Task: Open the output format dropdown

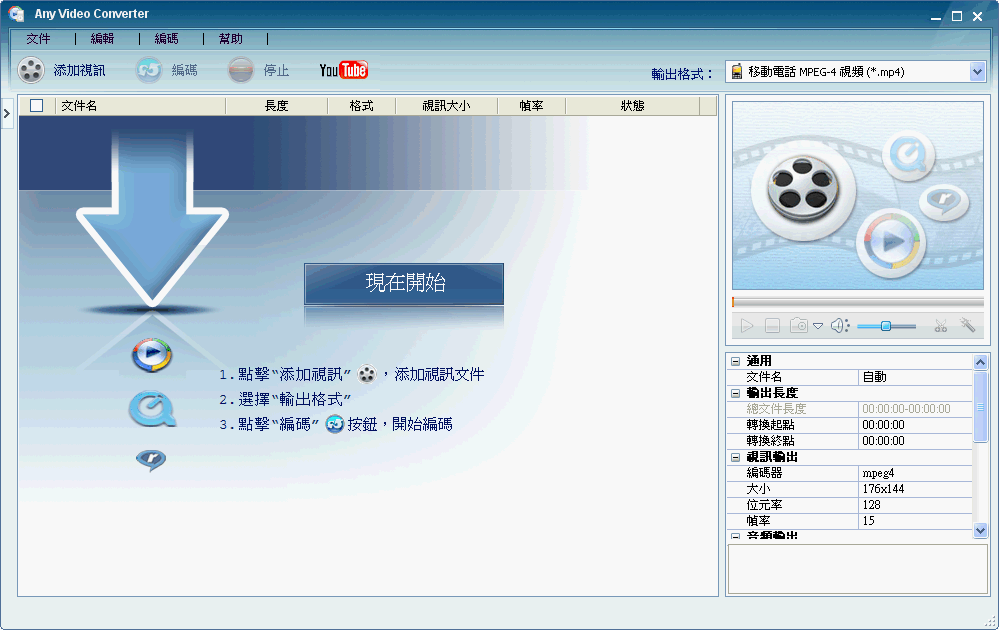Action: (977, 71)
